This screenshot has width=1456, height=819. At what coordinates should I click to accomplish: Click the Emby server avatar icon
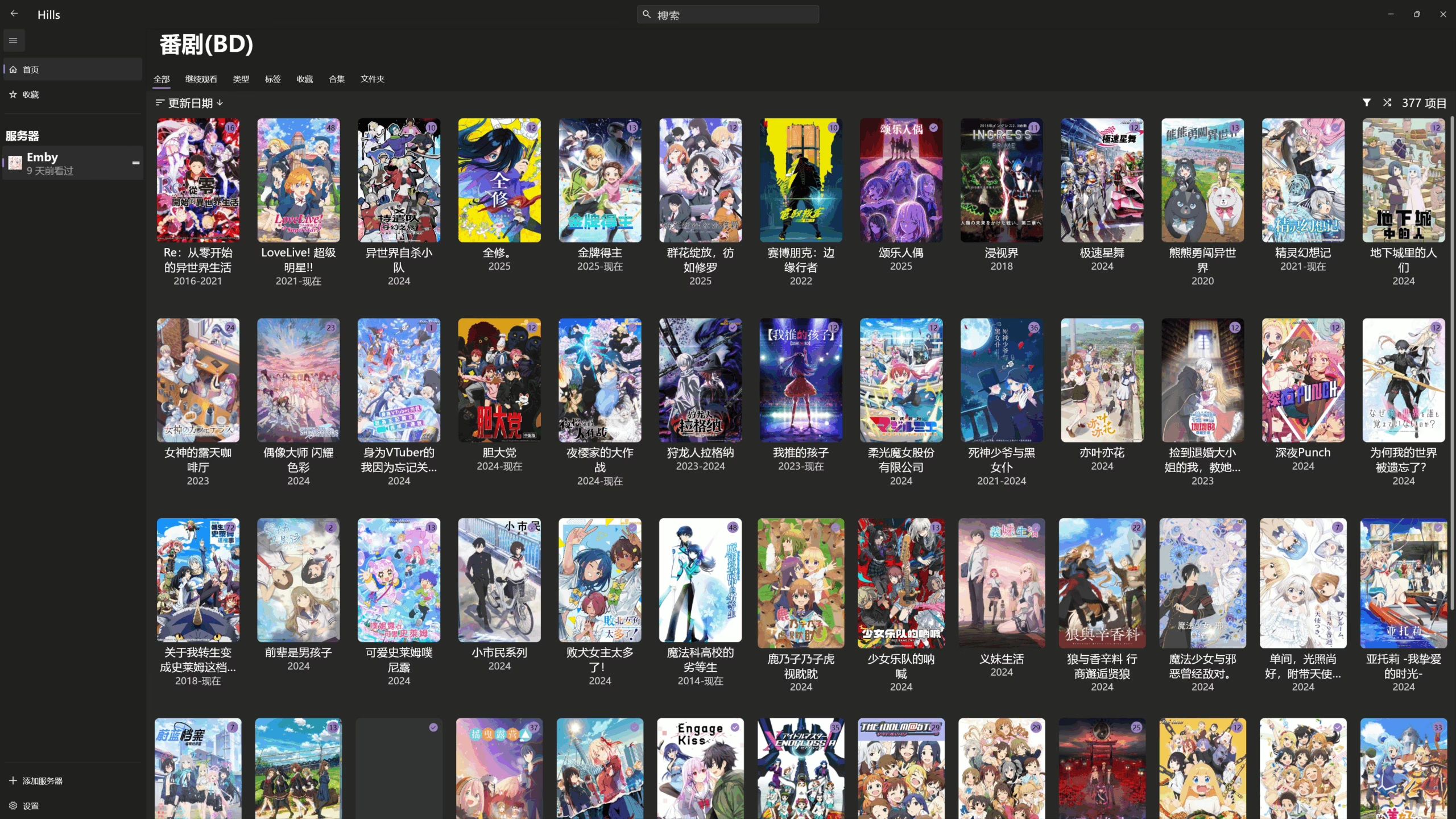(x=15, y=163)
